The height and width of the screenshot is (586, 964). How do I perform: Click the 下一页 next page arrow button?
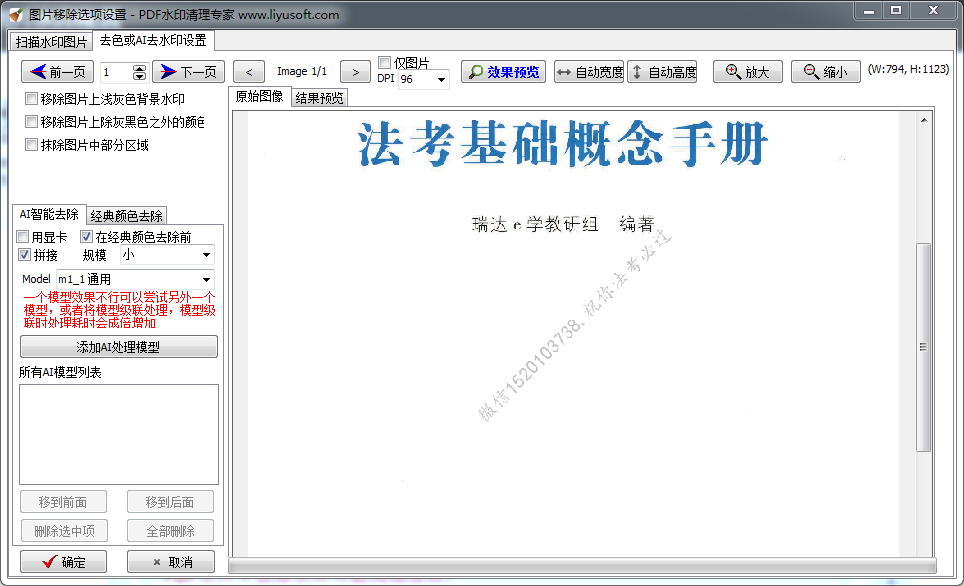click(188, 72)
